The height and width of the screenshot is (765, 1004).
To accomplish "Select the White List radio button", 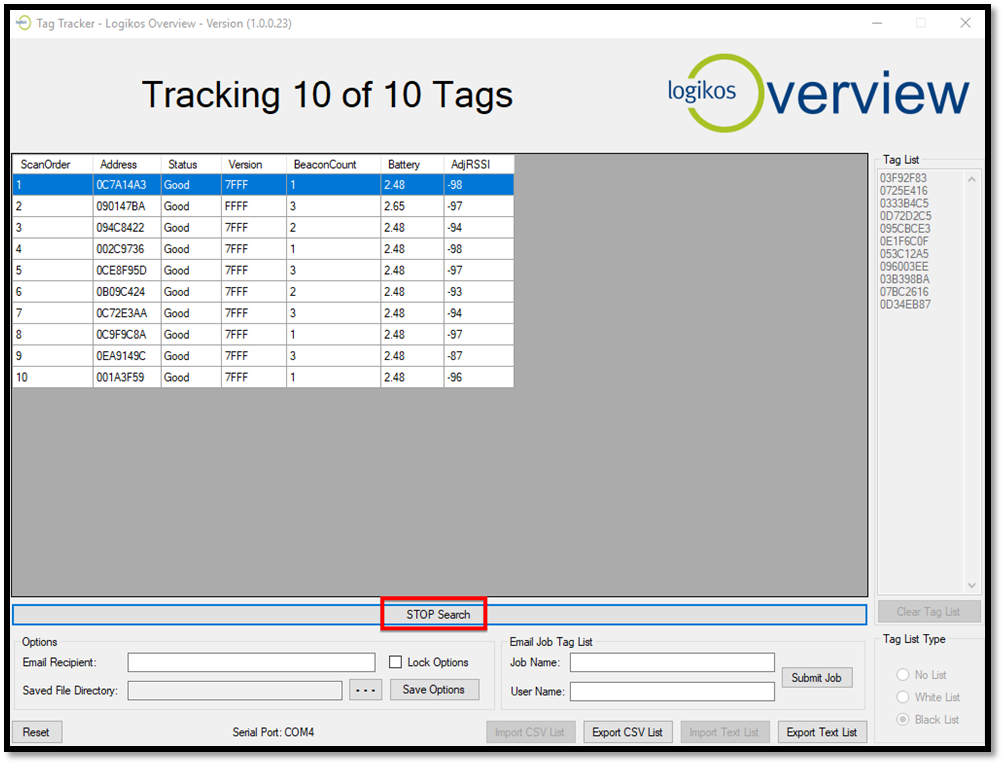I will click(904, 697).
